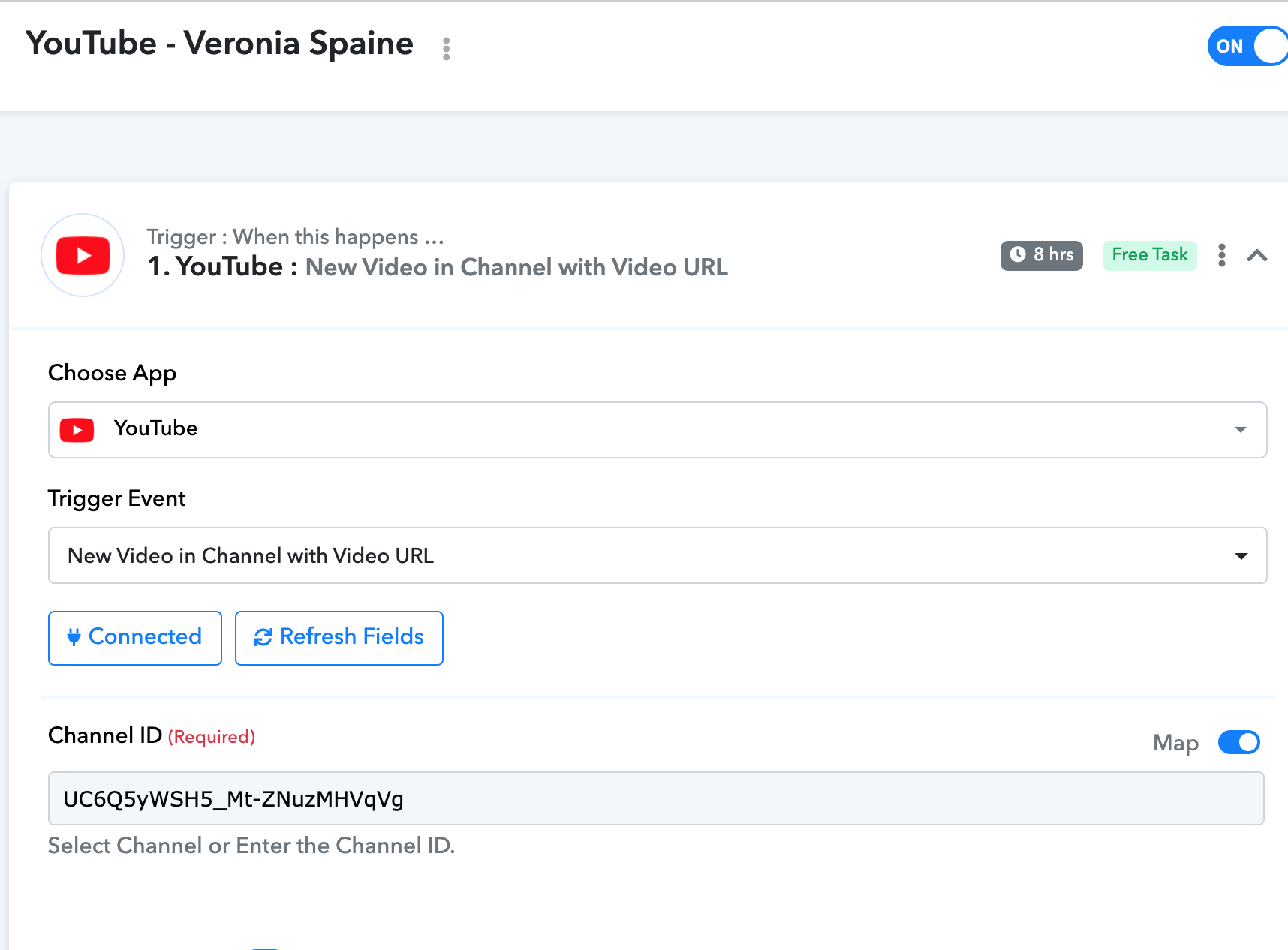Click the 8 hrs polling badge
Viewport: 1288px width, 950px height.
[x=1042, y=255]
